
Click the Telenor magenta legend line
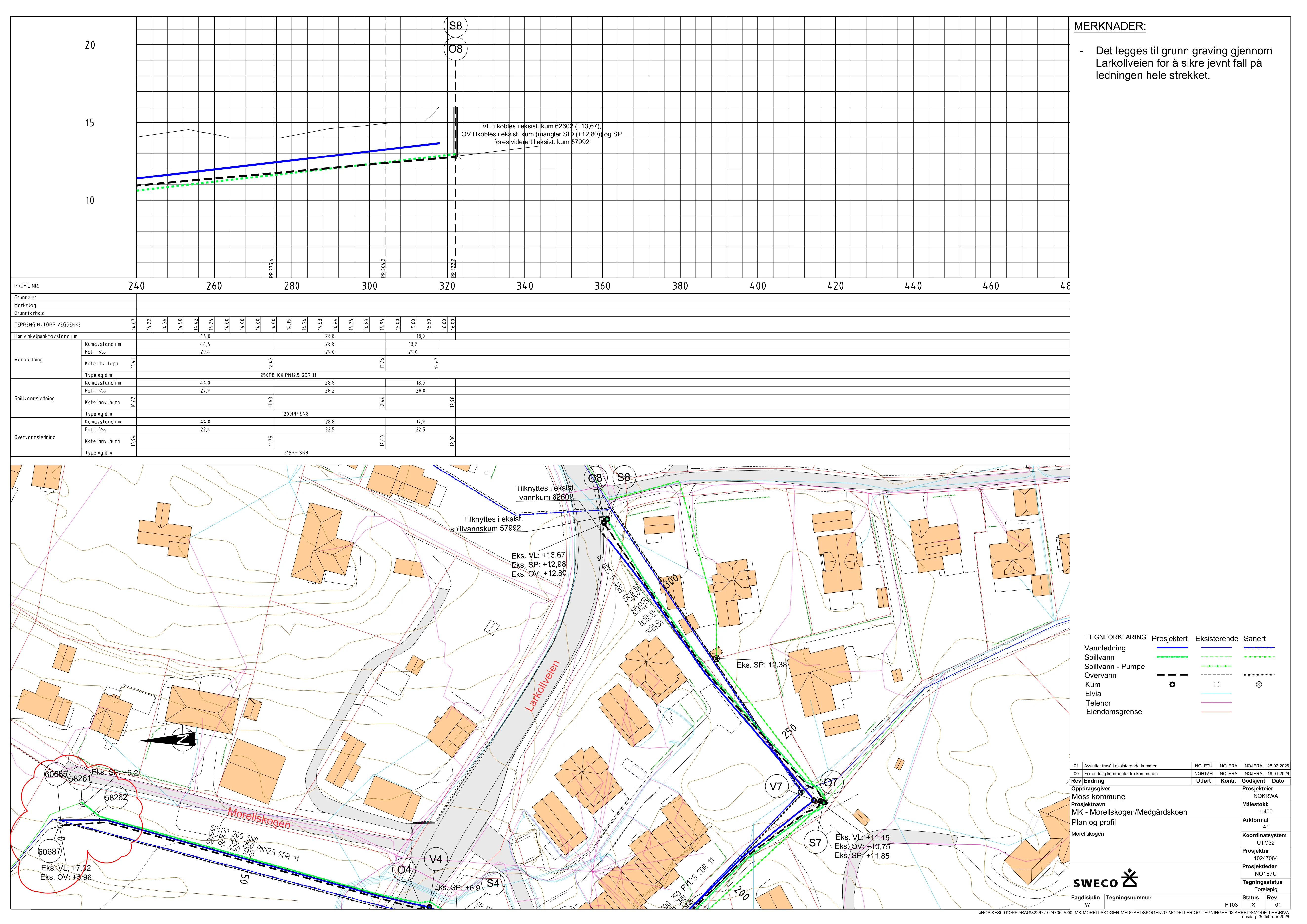click(x=1216, y=703)
